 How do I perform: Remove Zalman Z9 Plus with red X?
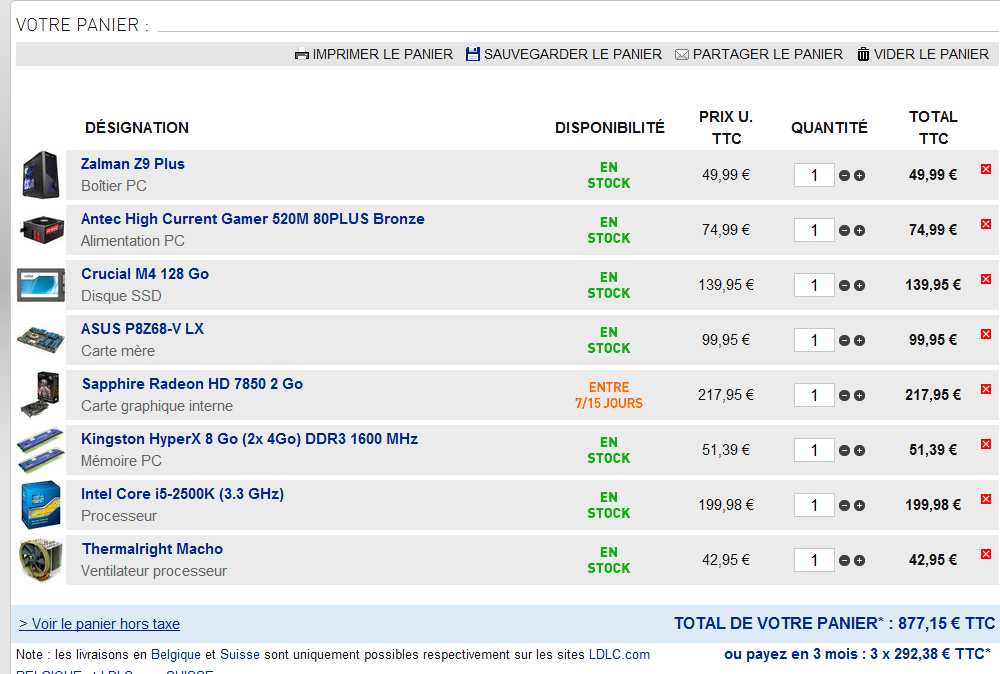986,169
